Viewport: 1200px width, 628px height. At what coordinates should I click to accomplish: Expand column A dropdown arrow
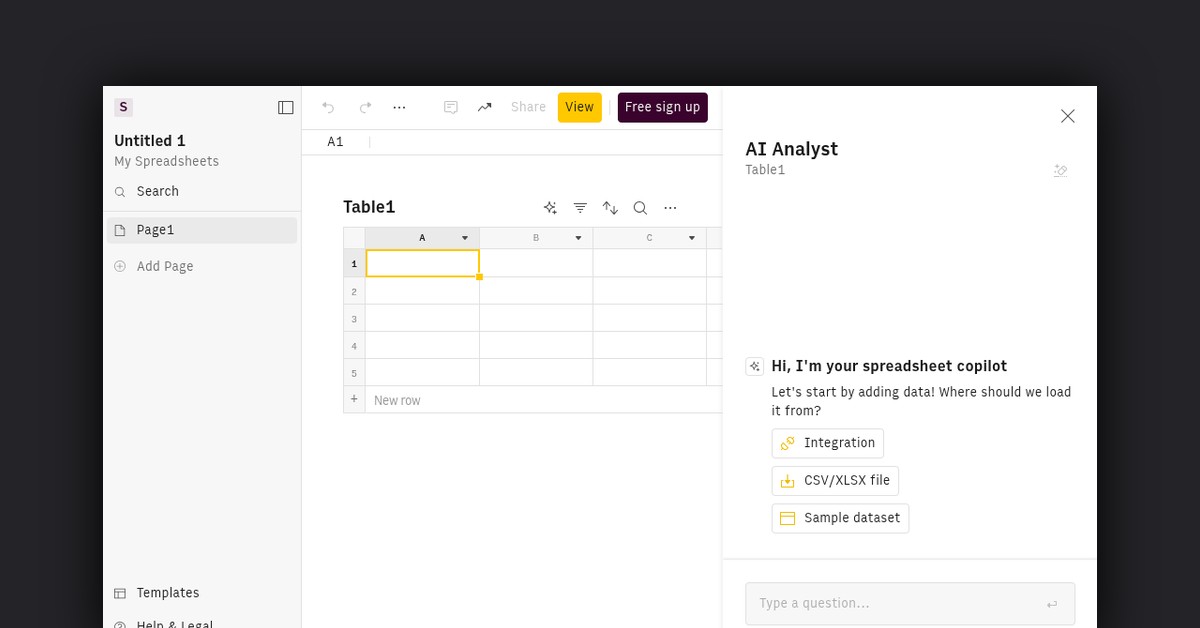[x=465, y=238]
